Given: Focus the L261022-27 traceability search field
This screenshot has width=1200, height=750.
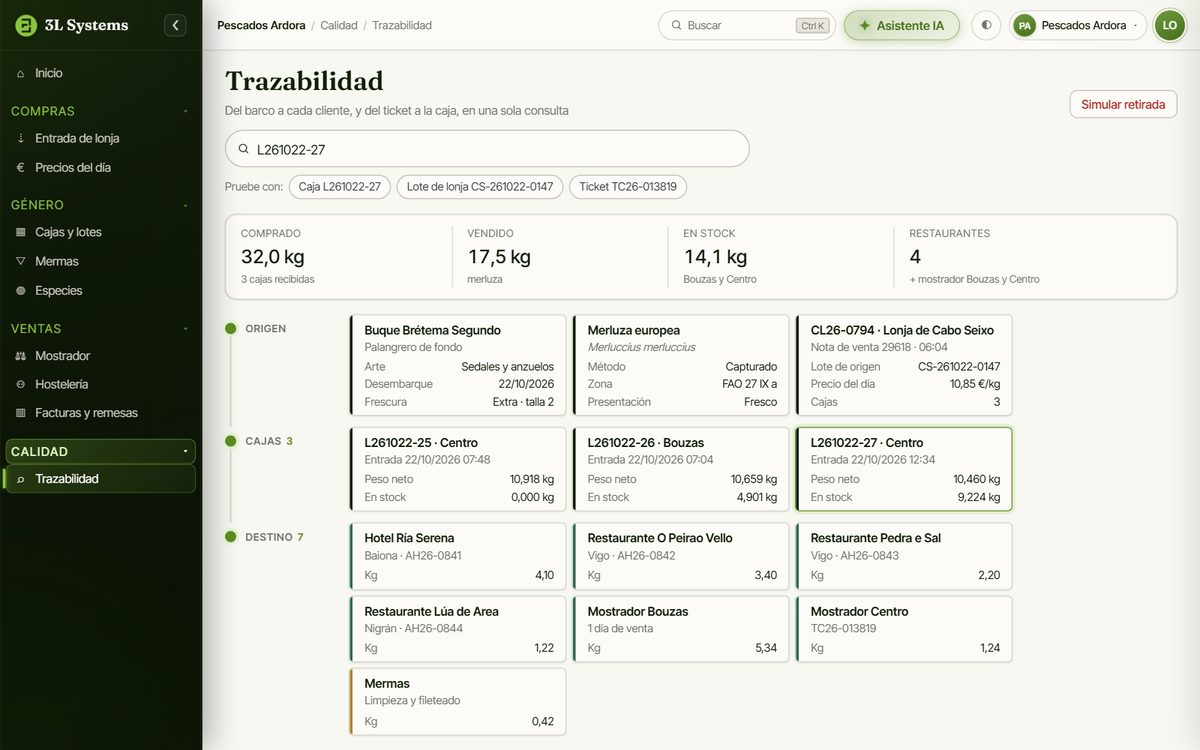Looking at the screenshot, I should (487, 149).
